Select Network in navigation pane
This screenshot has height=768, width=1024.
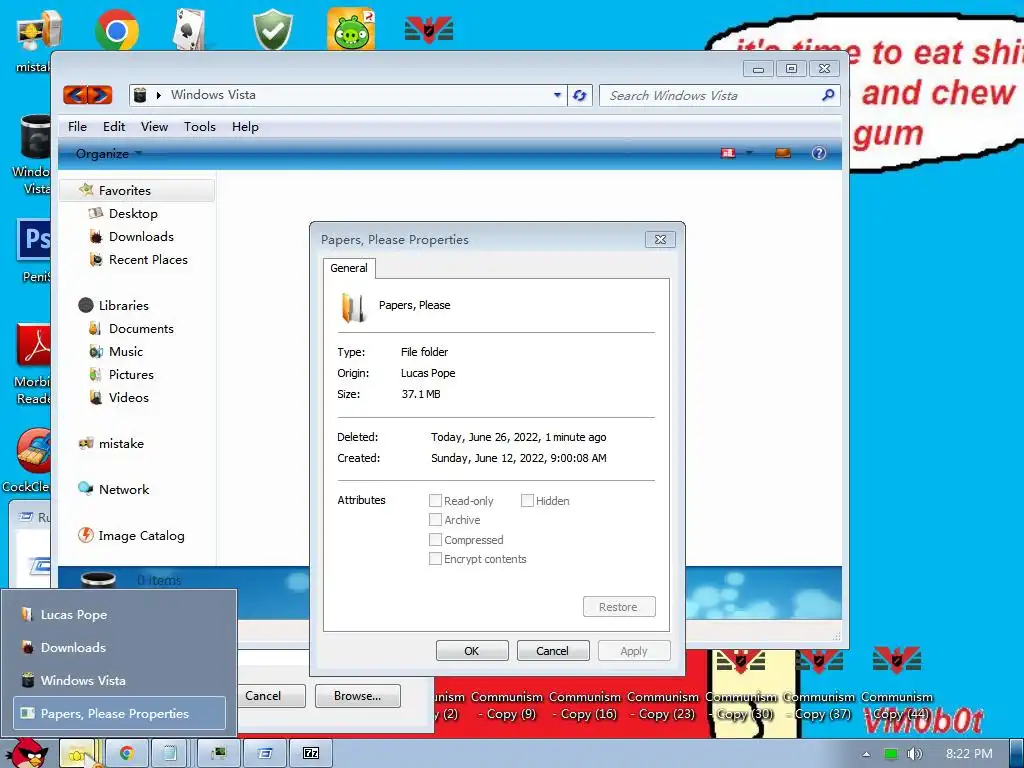pos(124,489)
